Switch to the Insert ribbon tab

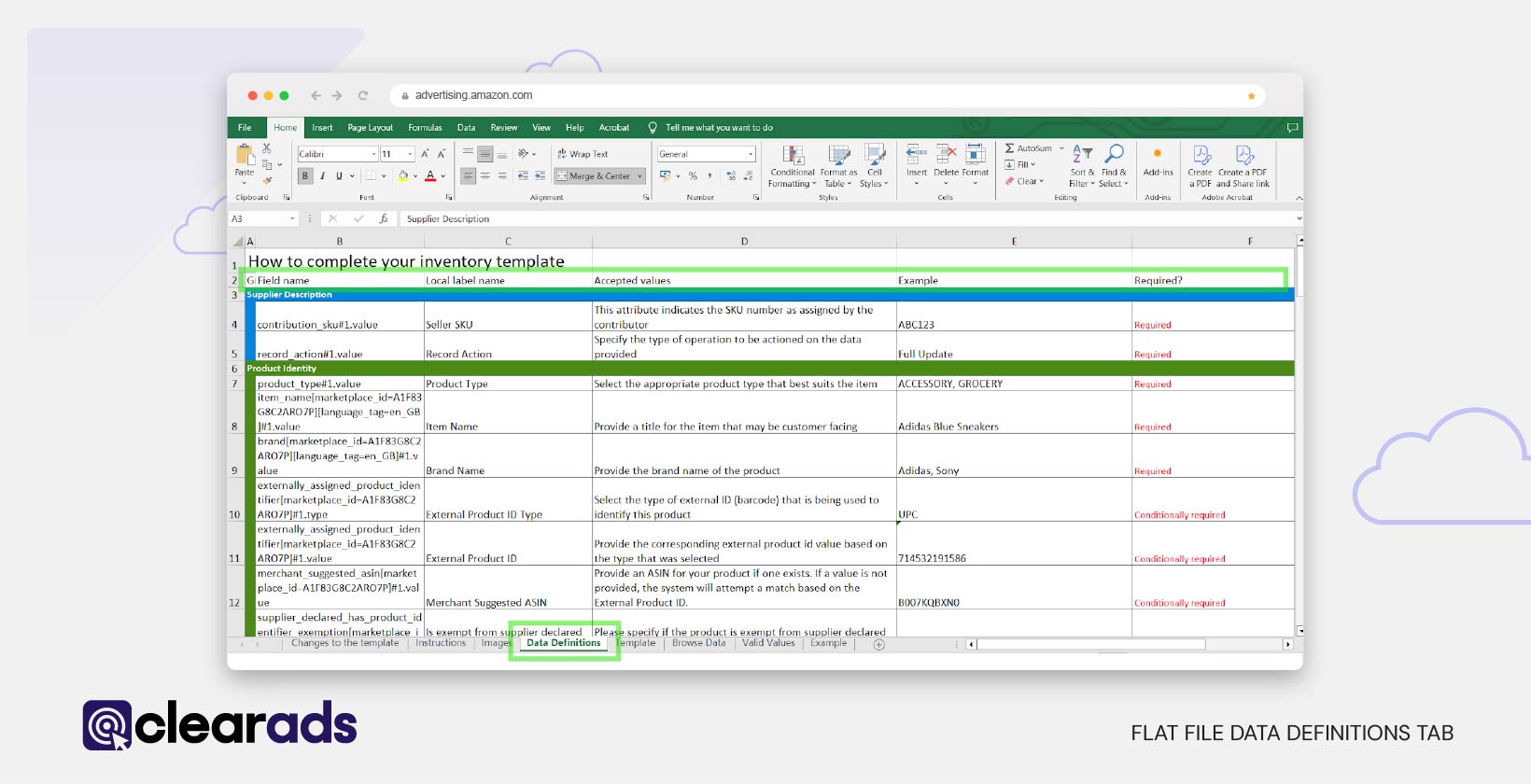[x=322, y=128]
